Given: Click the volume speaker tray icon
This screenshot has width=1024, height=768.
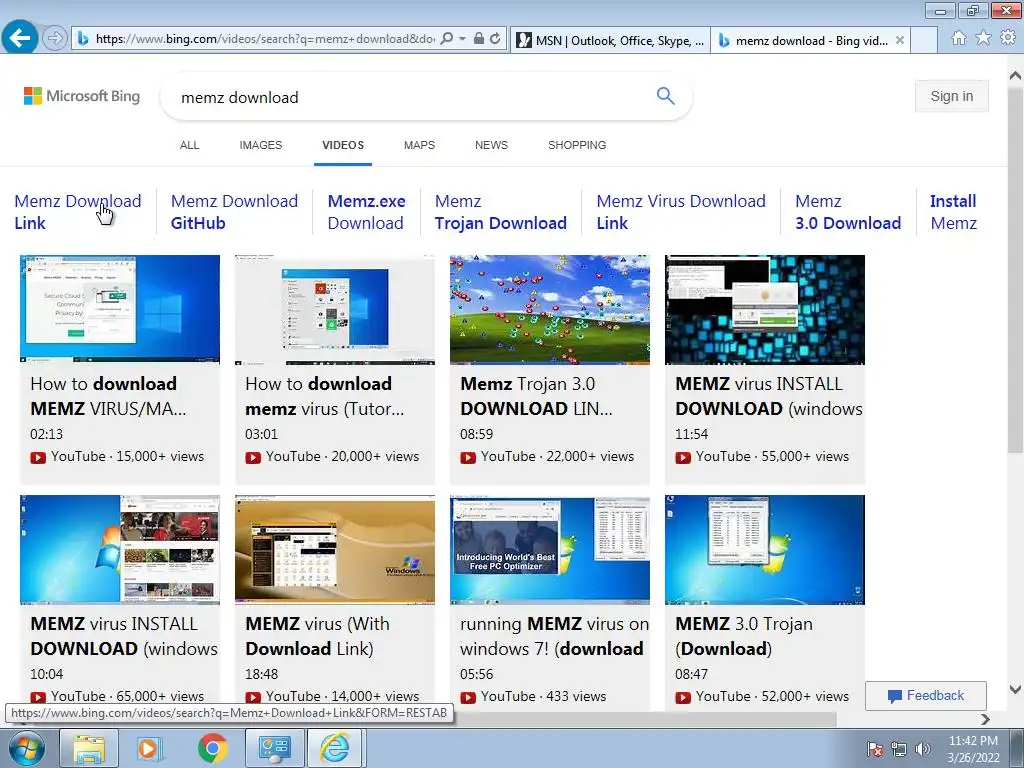Looking at the screenshot, I should click(923, 749).
